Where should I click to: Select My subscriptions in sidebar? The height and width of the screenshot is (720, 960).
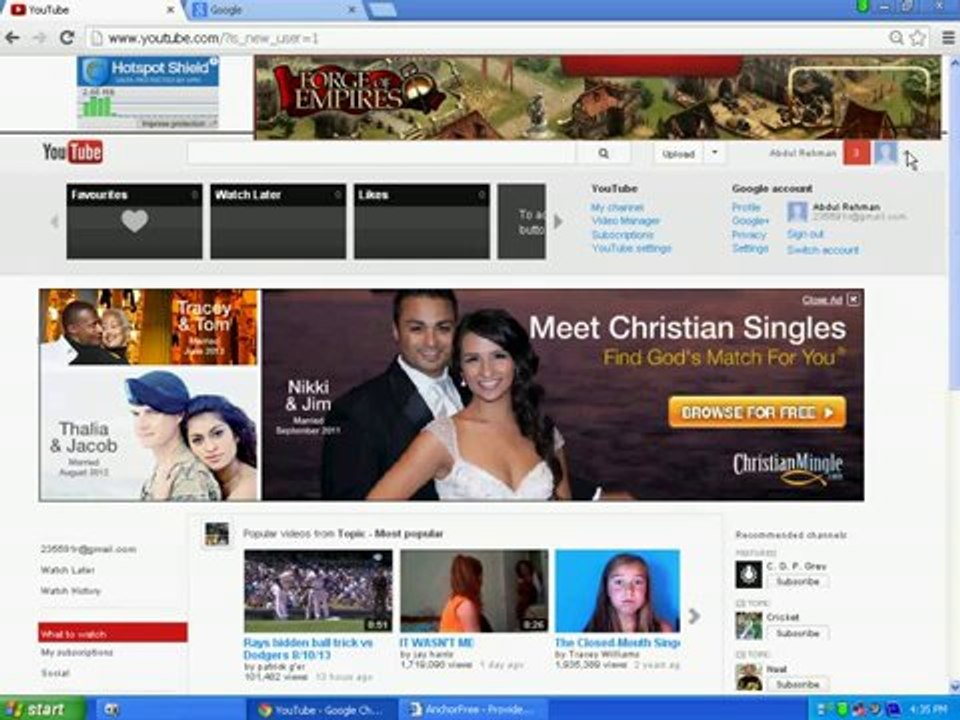[77, 653]
